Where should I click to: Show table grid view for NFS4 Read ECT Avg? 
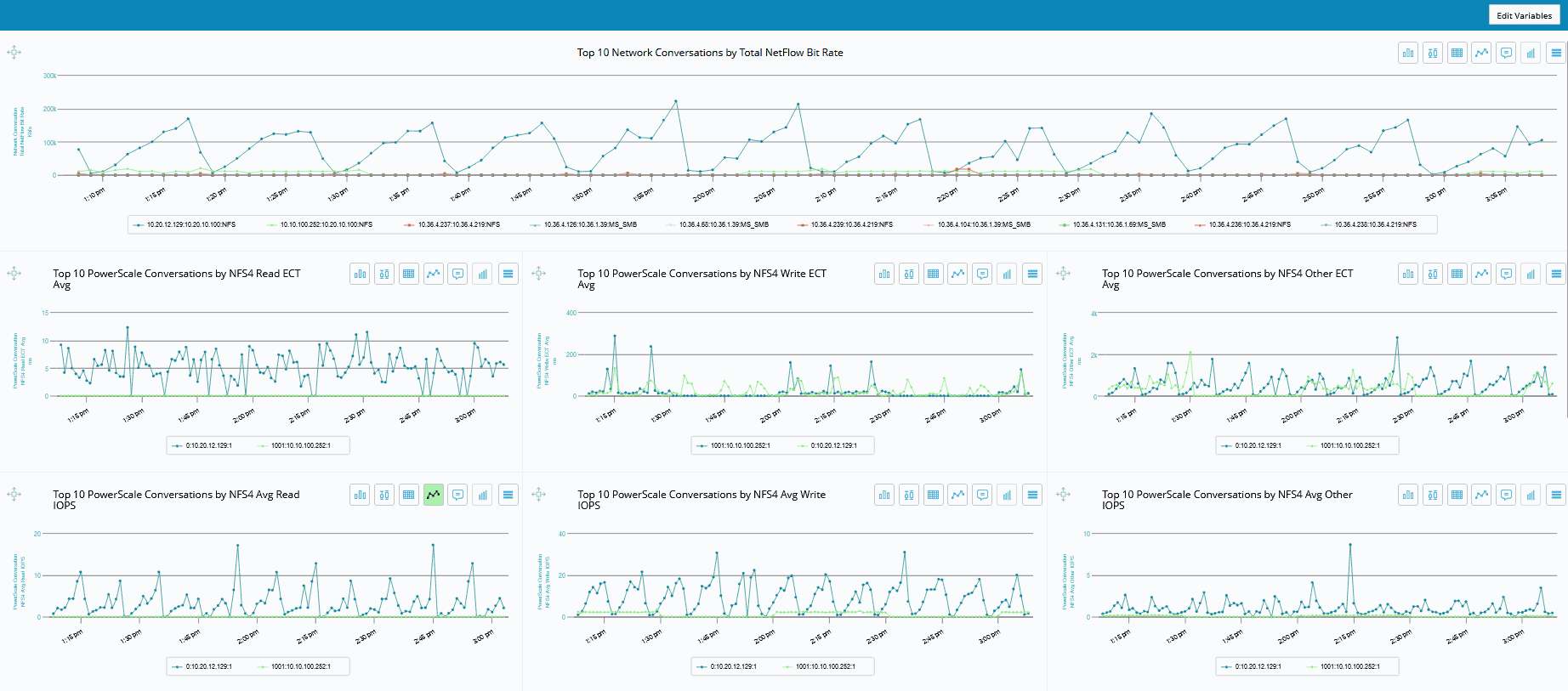(409, 274)
